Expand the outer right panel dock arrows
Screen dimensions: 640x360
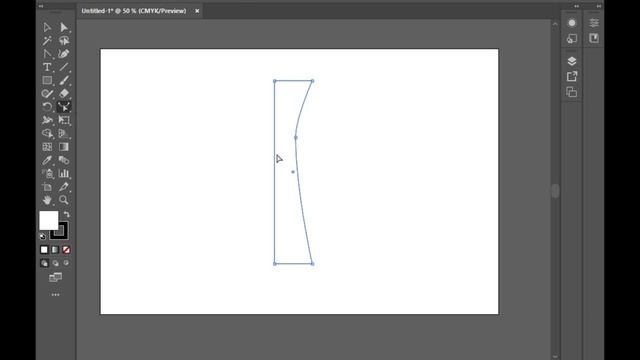coord(599,6)
